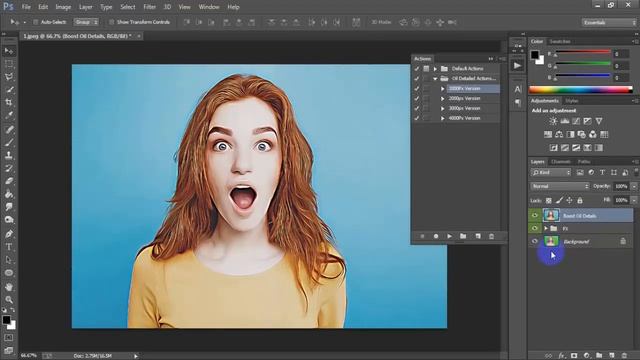Toggle Quick Mask mode icon

pyautogui.click(x=9, y=338)
